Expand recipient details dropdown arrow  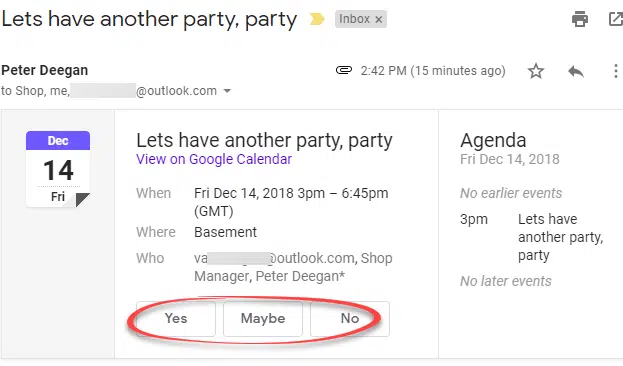click(x=227, y=91)
